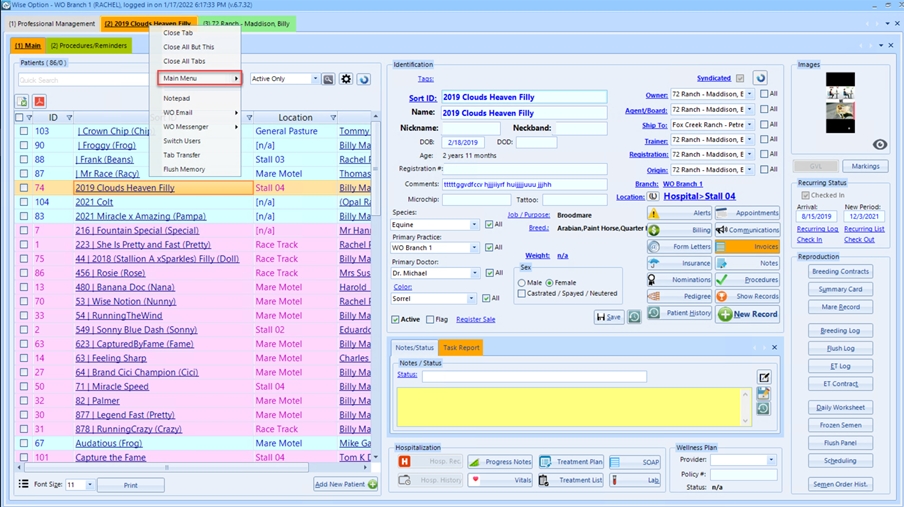
Task: Show images with the eye icon
Action: click(x=880, y=145)
